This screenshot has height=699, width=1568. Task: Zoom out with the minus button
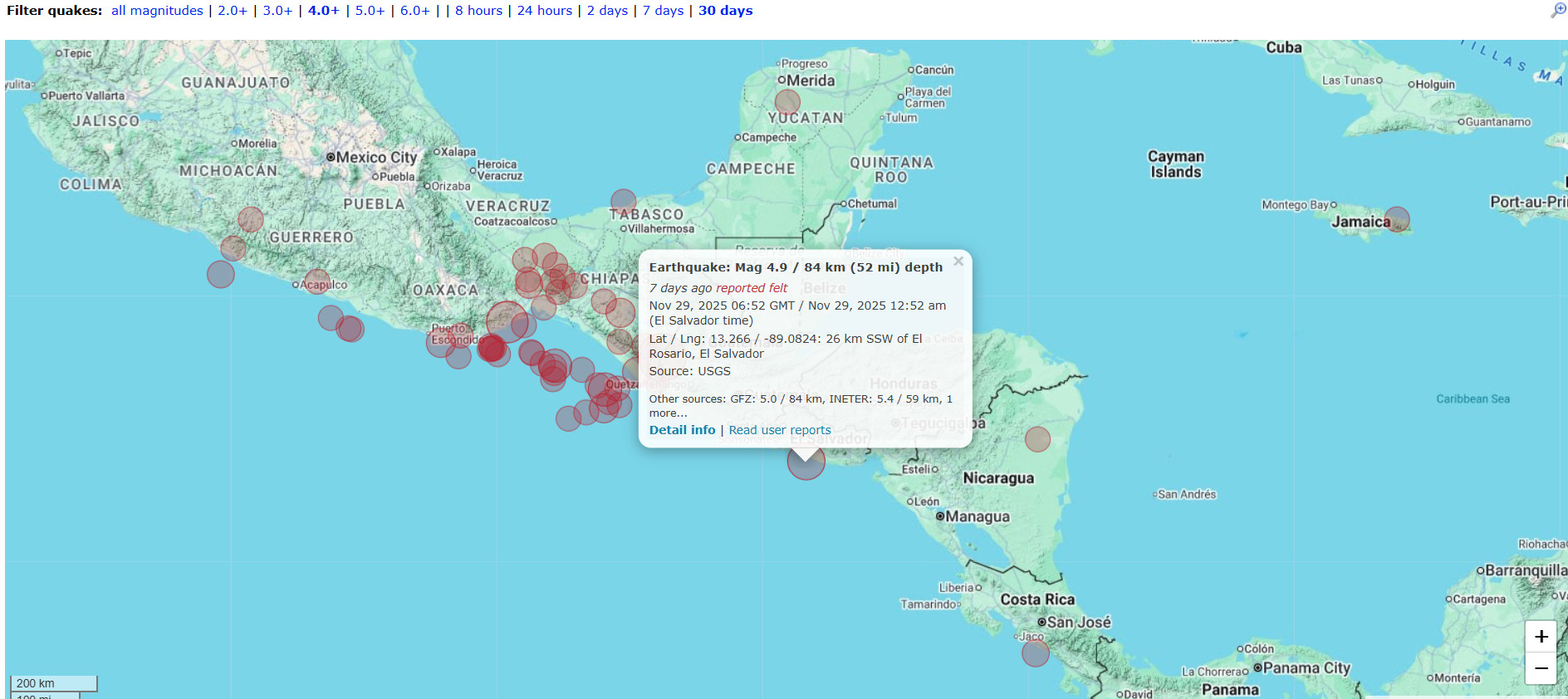pyautogui.click(x=1541, y=668)
